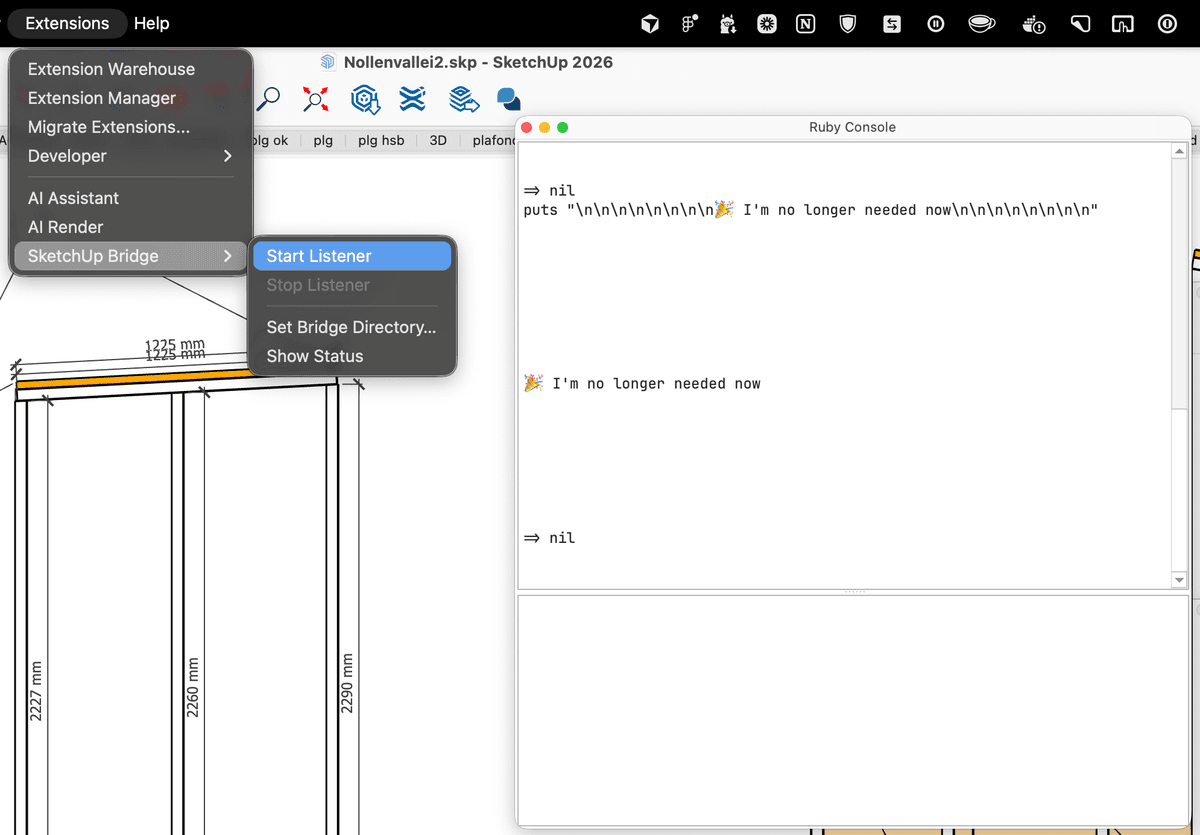Switch to the plg hsb scene tab
This screenshot has height=835, width=1200.
click(x=381, y=140)
